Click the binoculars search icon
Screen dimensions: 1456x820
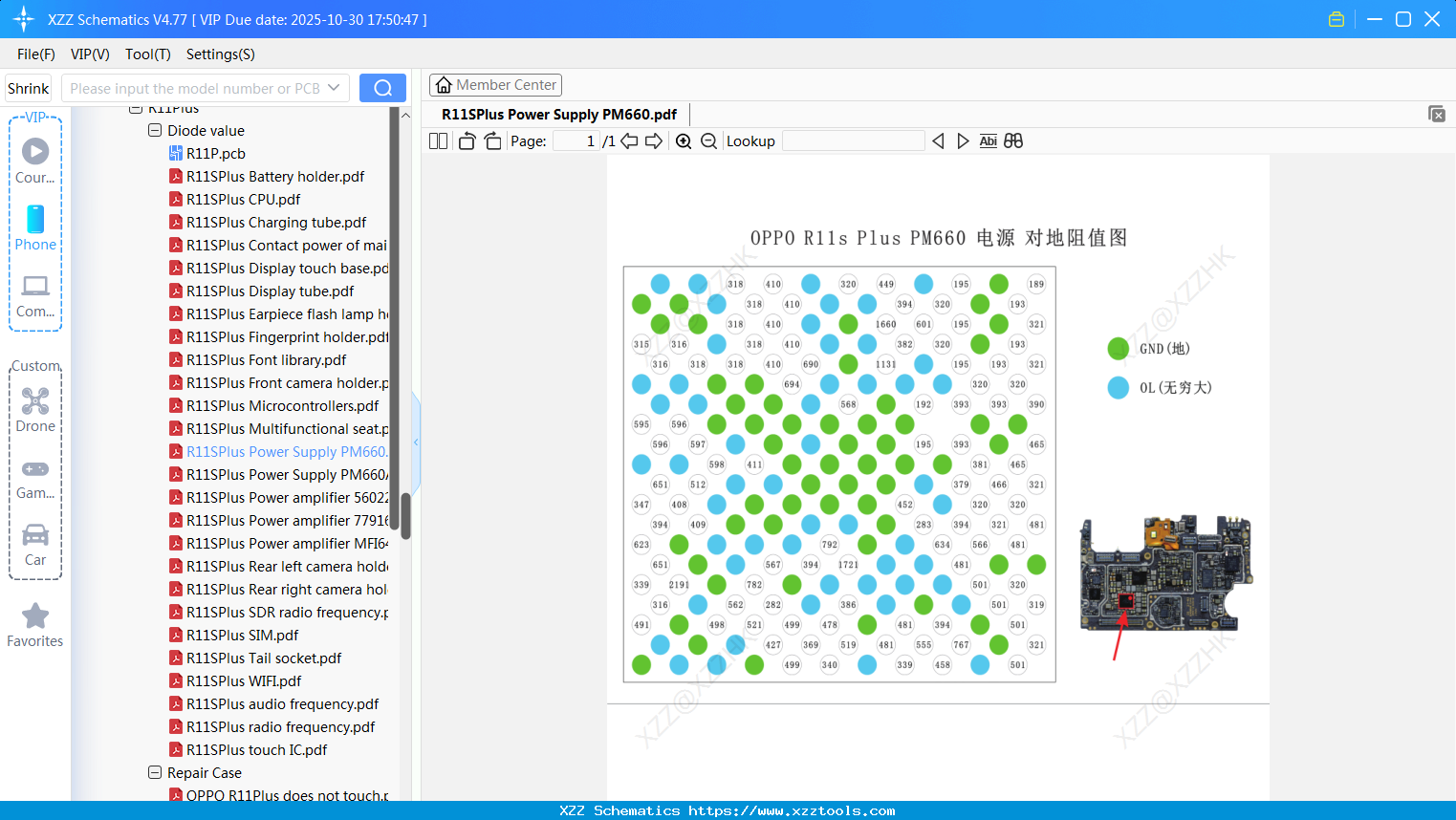coord(1013,140)
